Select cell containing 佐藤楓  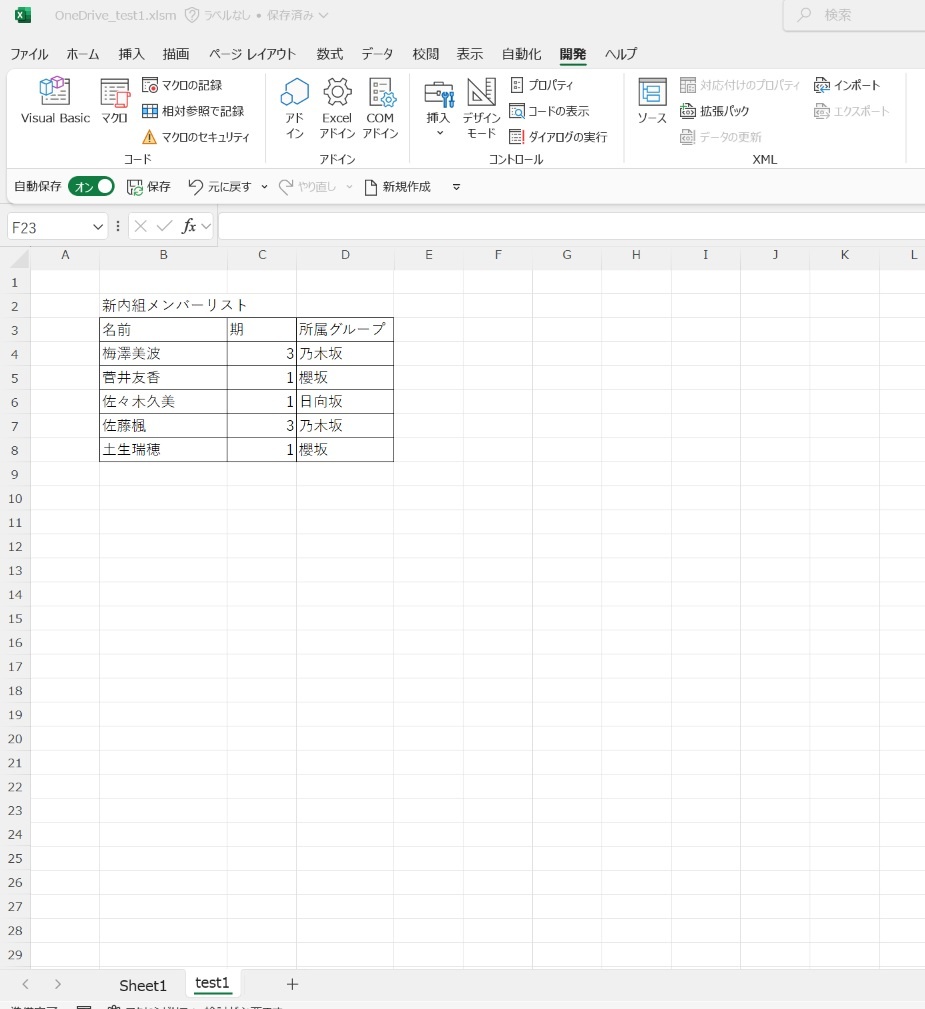pos(164,425)
